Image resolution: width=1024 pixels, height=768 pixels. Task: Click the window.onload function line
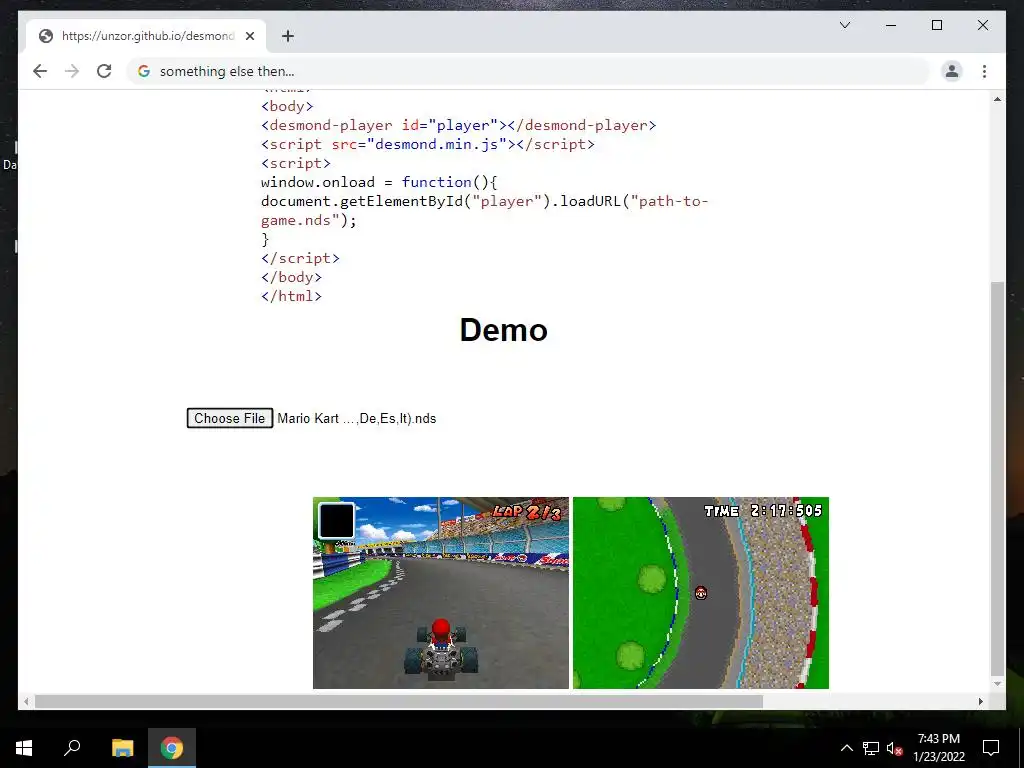(379, 182)
